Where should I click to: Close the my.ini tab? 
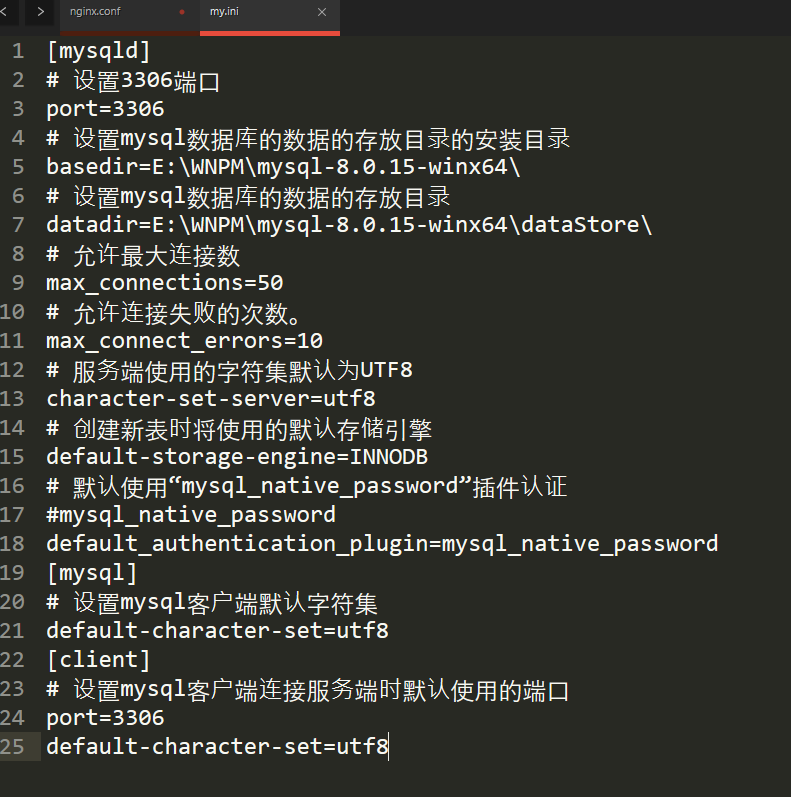click(x=322, y=12)
